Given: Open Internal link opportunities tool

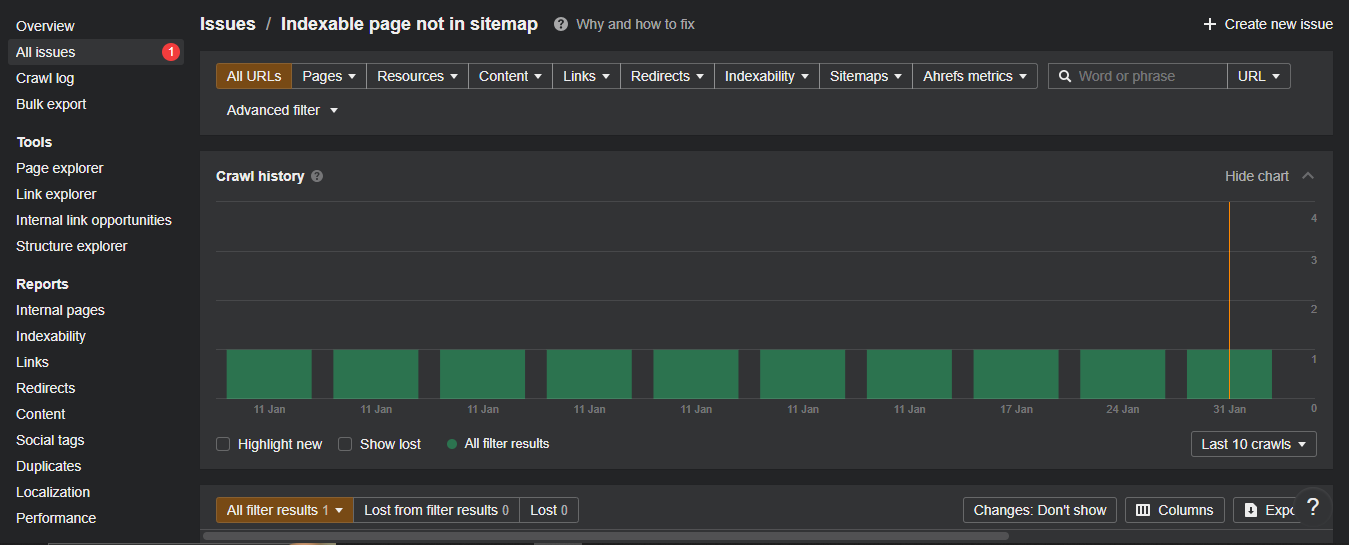Looking at the screenshot, I should click(x=94, y=220).
